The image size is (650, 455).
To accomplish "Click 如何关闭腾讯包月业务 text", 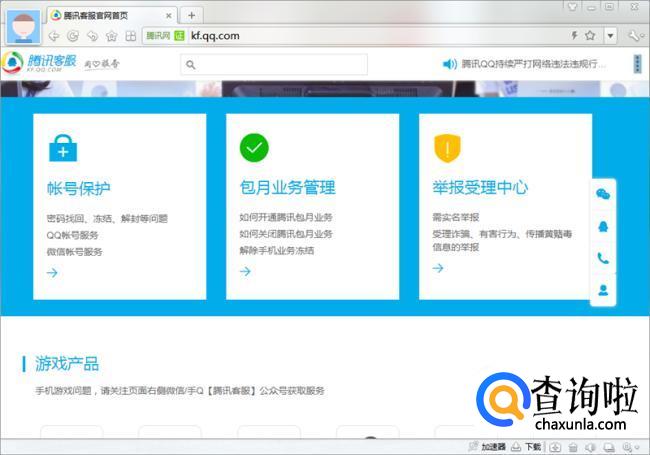I will pos(286,234).
